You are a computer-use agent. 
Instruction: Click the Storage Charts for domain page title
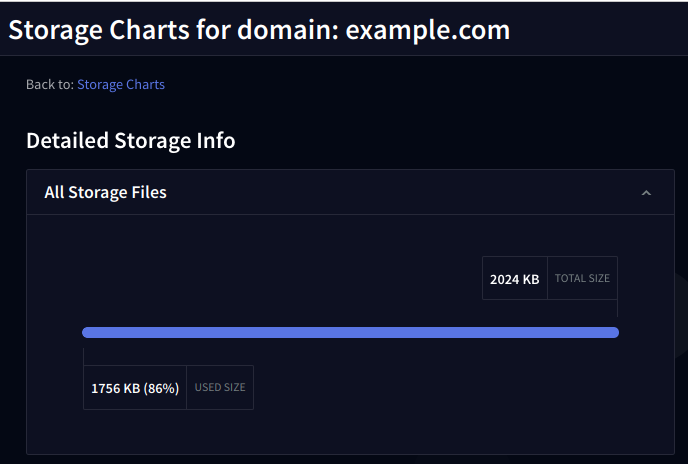click(172, 30)
